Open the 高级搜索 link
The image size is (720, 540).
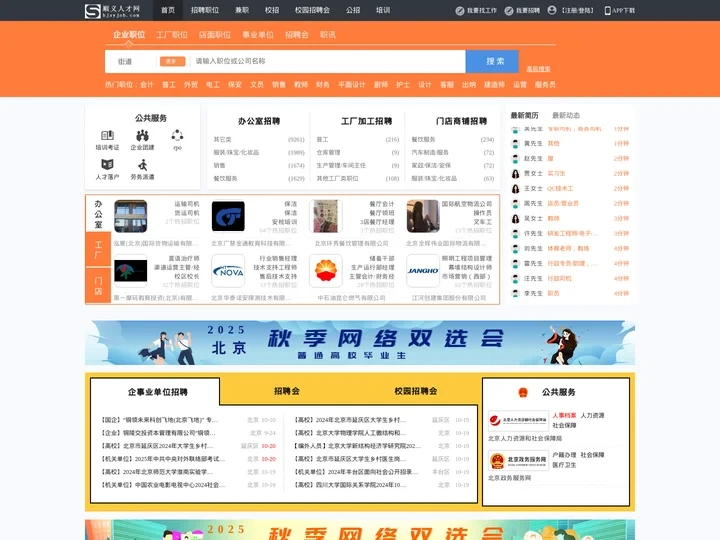coord(538,69)
